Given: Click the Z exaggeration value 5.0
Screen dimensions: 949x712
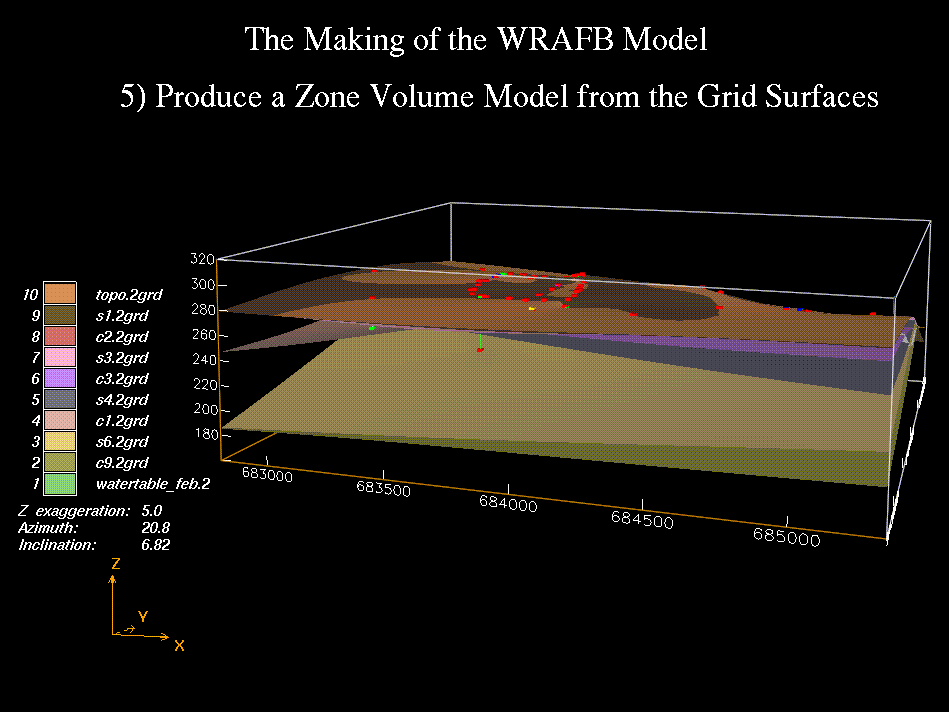Looking at the screenshot, I should [x=152, y=511].
